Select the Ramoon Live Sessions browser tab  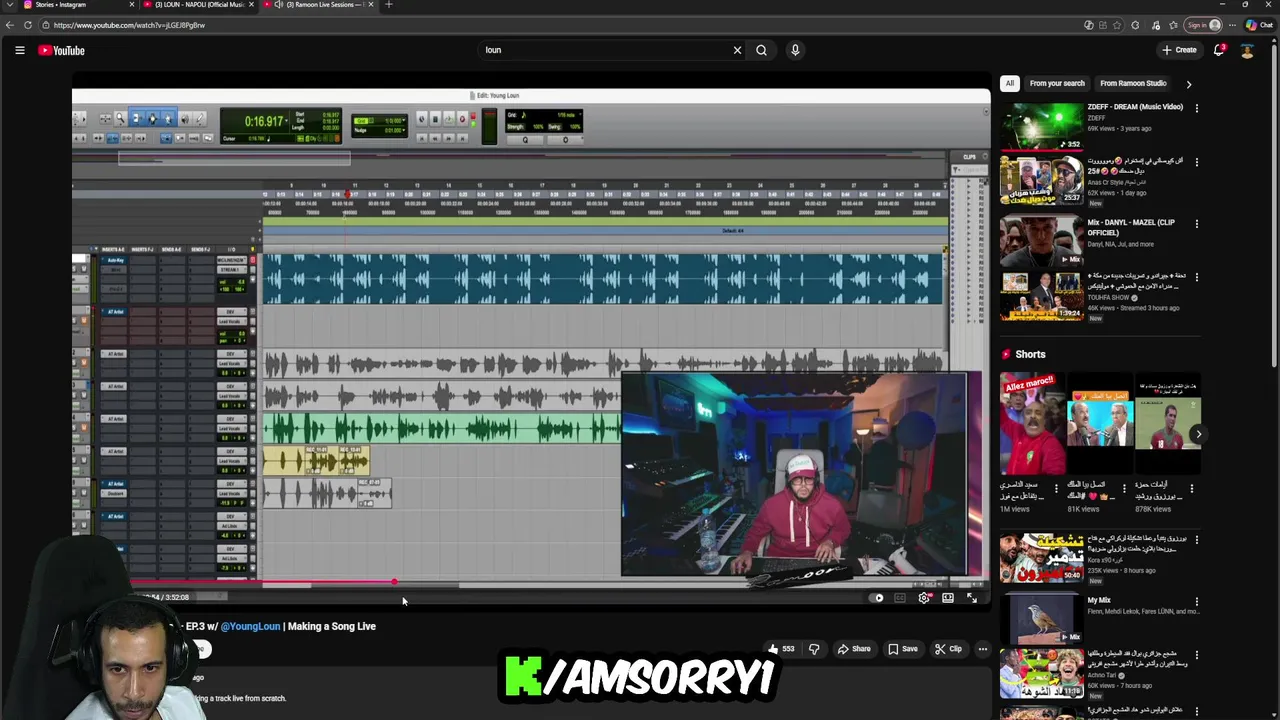tap(317, 4)
